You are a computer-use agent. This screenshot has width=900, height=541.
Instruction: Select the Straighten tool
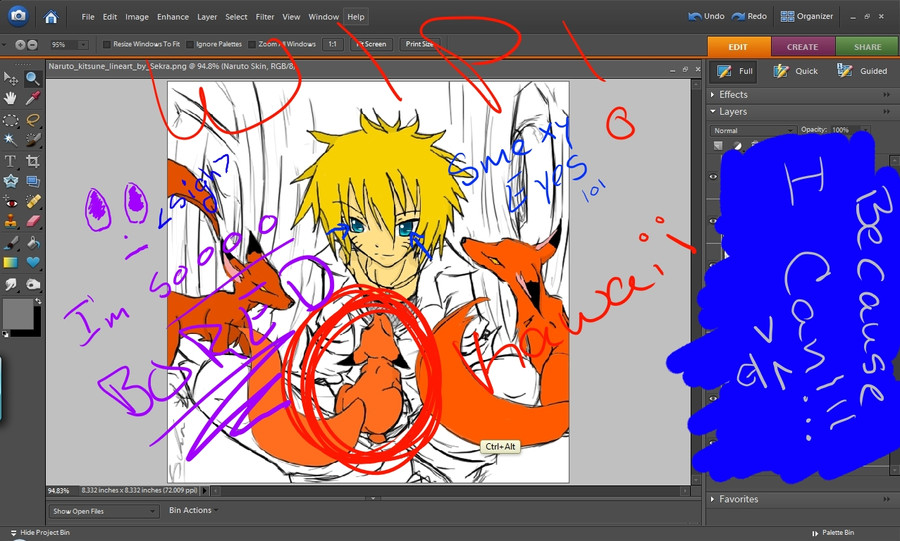(x=33, y=182)
